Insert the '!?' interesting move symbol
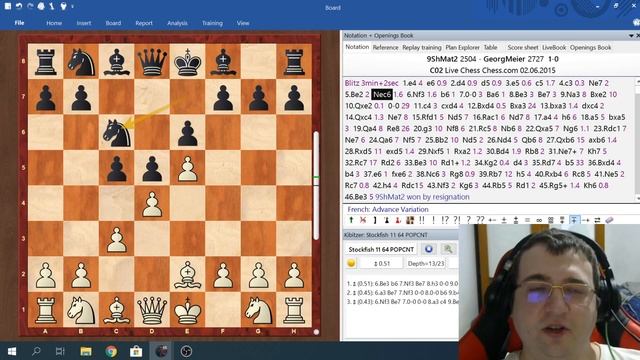640x360 pixels. 445,220
